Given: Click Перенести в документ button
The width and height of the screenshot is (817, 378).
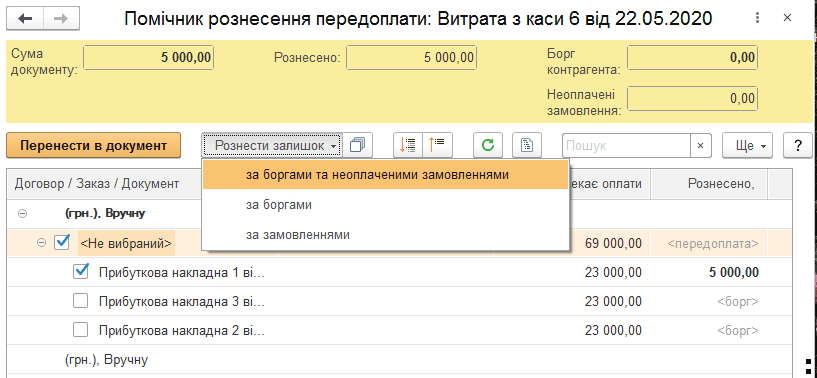Looking at the screenshot, I should coord(93,145).
